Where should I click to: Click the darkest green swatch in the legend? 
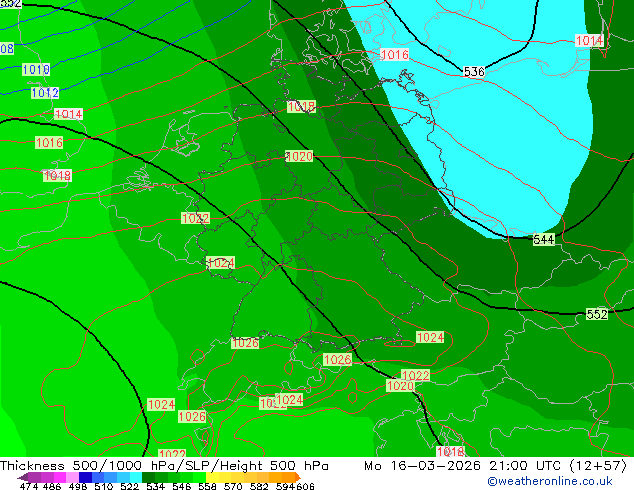[148, 477]
